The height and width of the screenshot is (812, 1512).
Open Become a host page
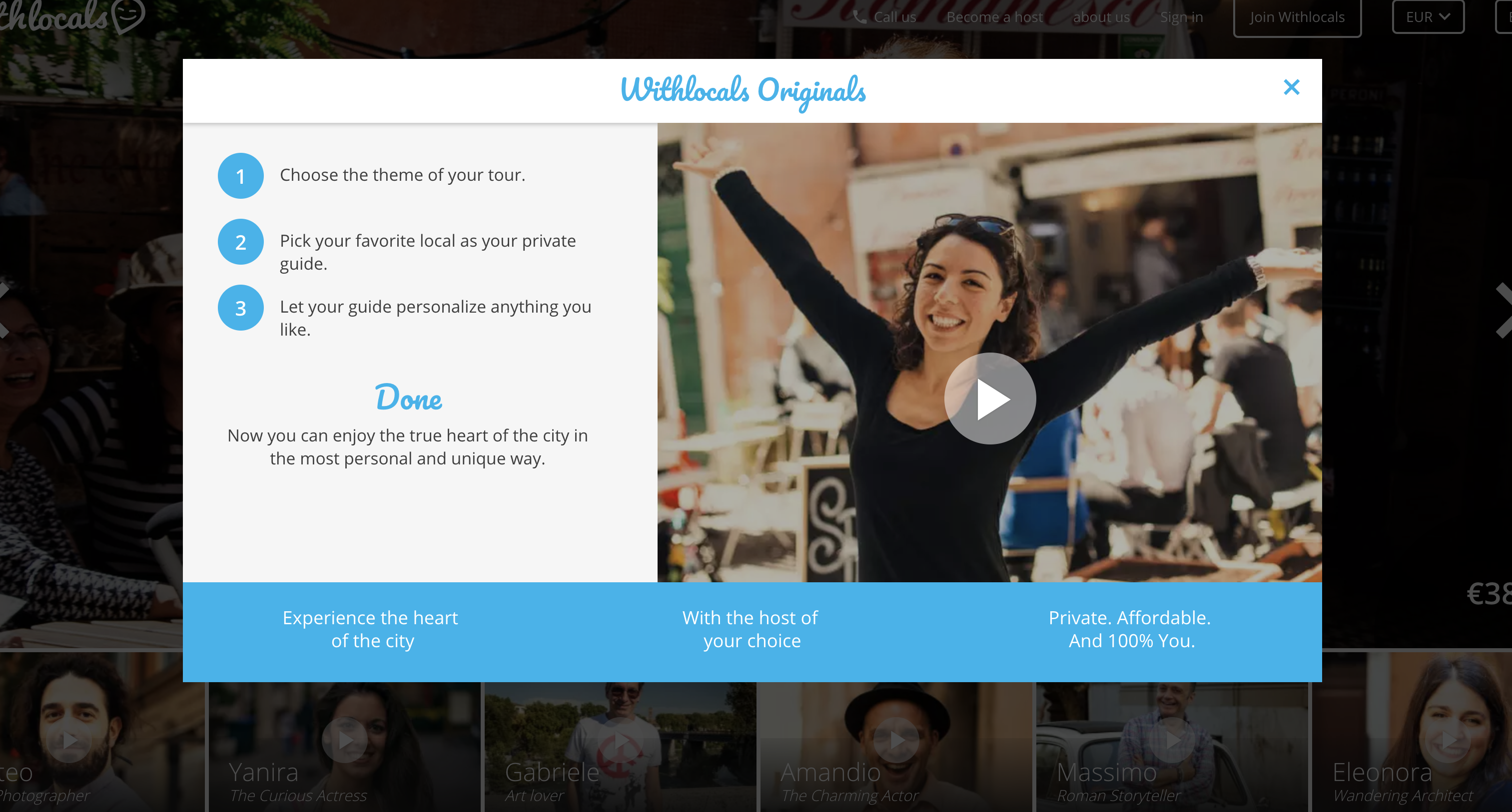click(x=994, y=17)
